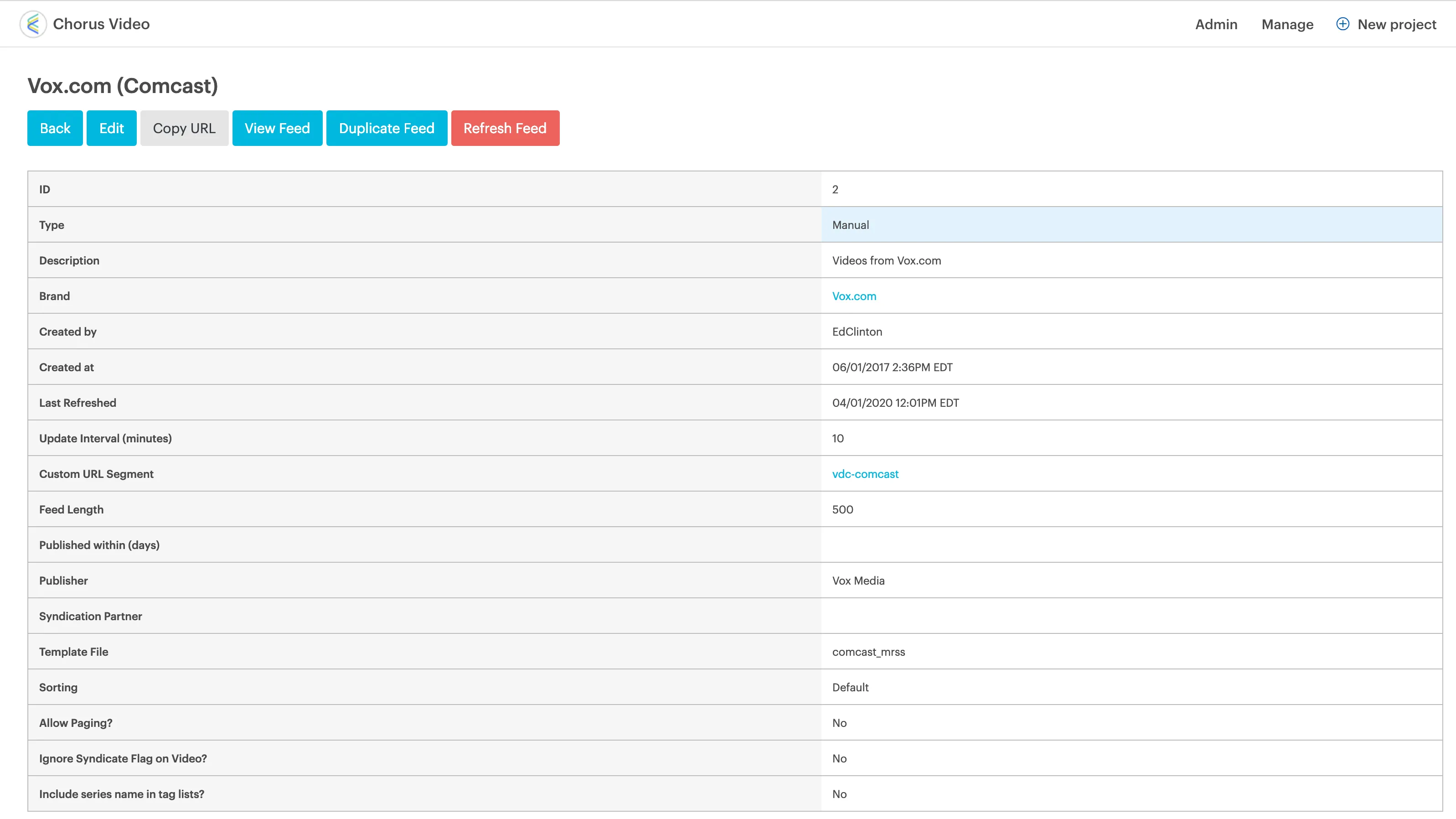Select the comcast_mrss template value
1456x819 pixels.
pos(868,652)
